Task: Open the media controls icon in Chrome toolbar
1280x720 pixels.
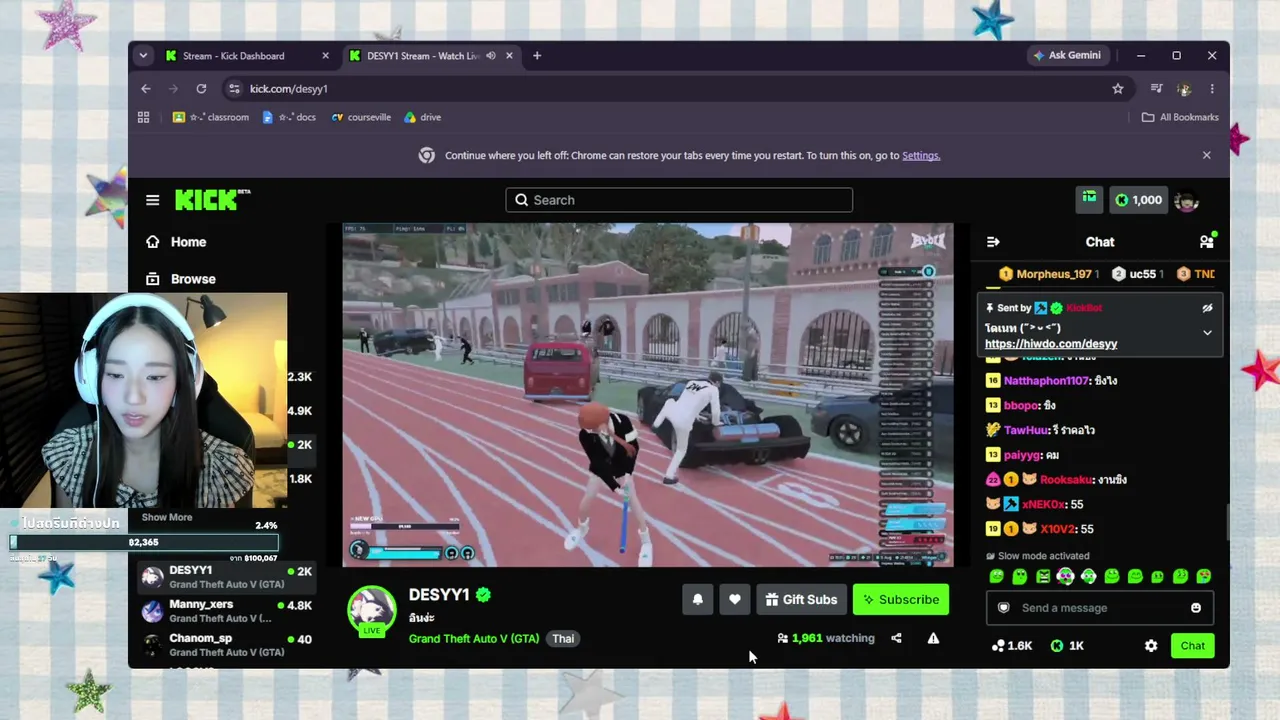Action: click(1156, 89)
